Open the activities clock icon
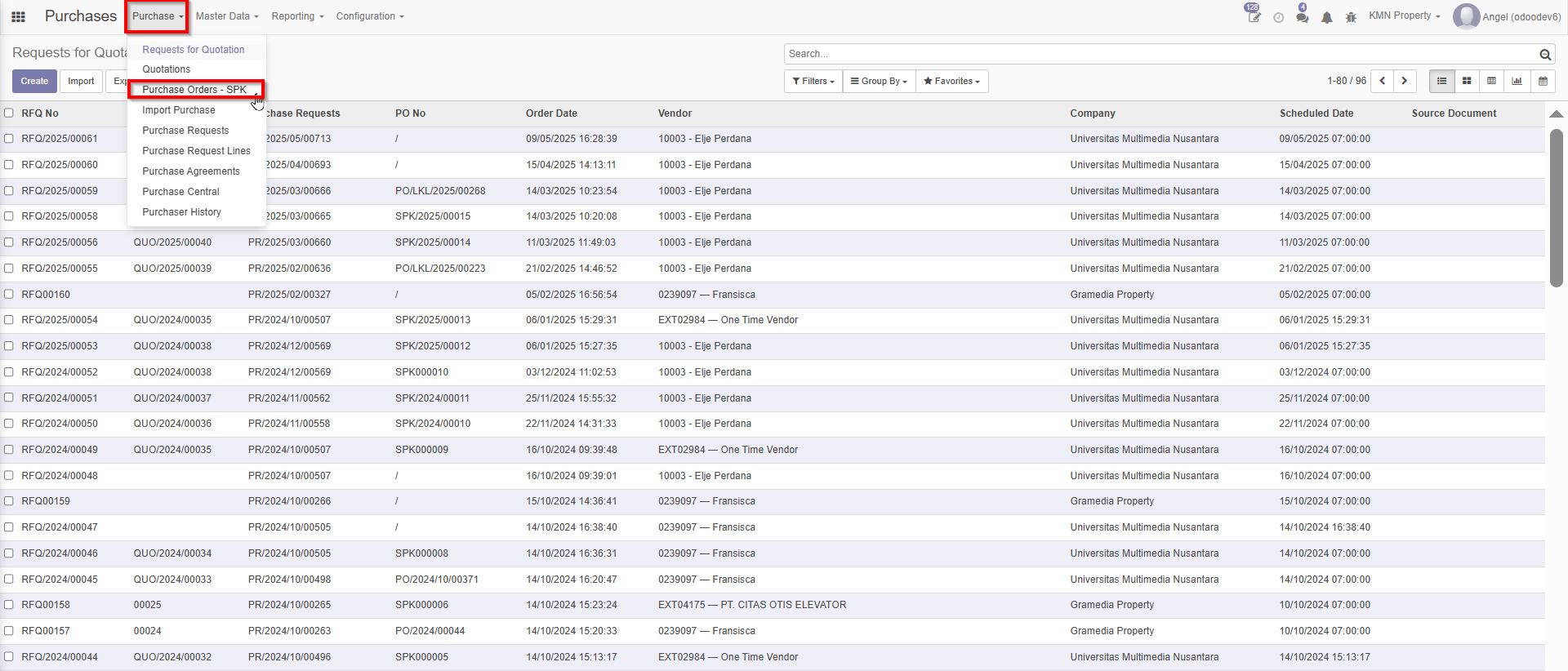This screenshot has width=1568, height=671. pyautogui.click(x=1278, y=17)
